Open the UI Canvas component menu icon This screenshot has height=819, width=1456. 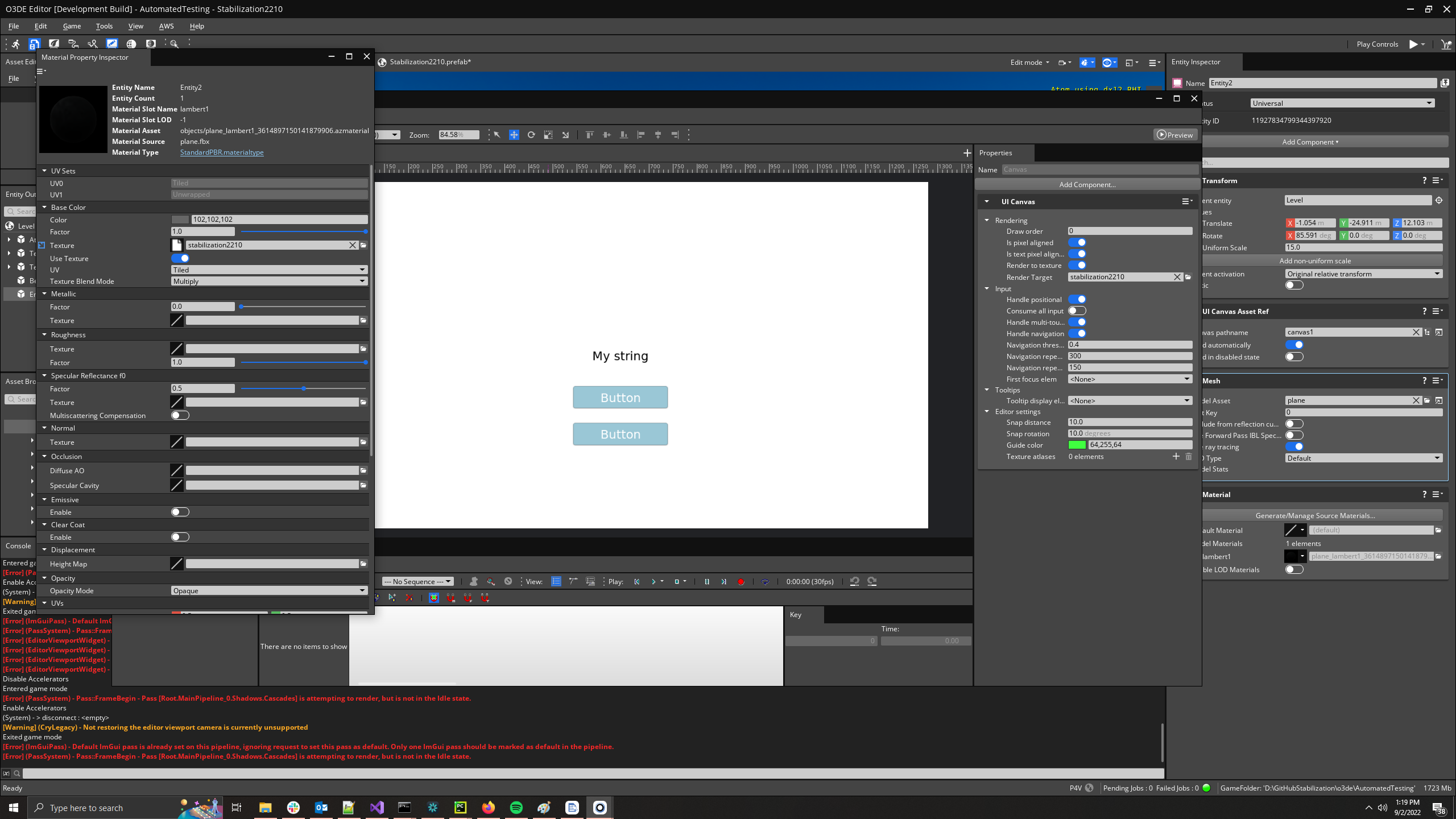tap(1187, 201)
